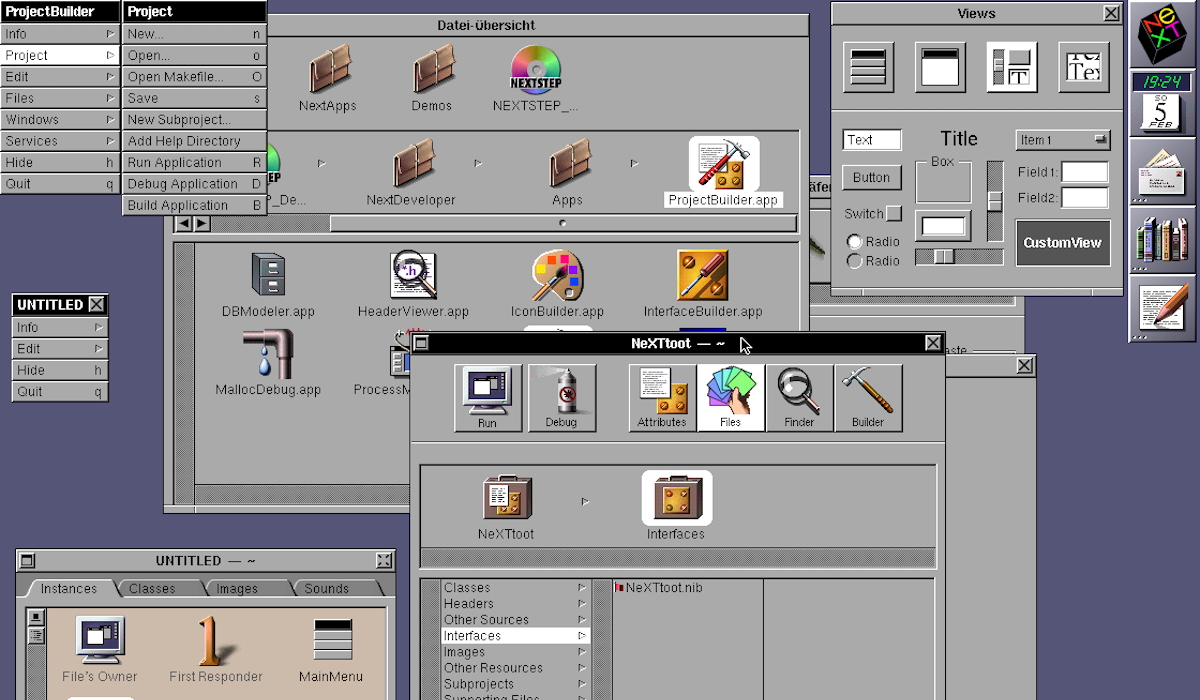This screenshot has height=700, width=1200.
Task: Choose Quit in UNTITLED menu
Action: coord(60,392)
